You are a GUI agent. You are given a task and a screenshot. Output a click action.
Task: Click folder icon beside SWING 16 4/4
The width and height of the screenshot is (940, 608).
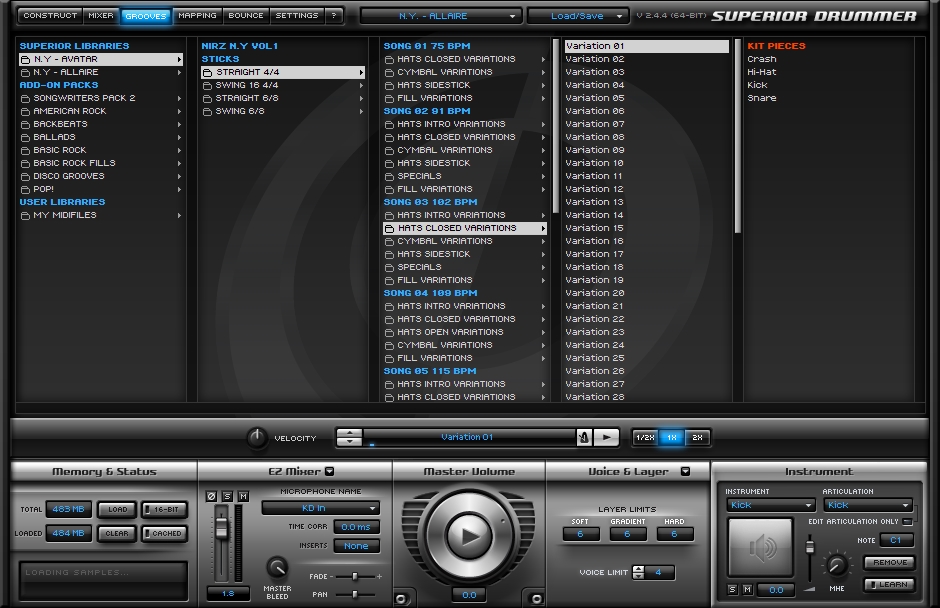(x=207, y=86)
